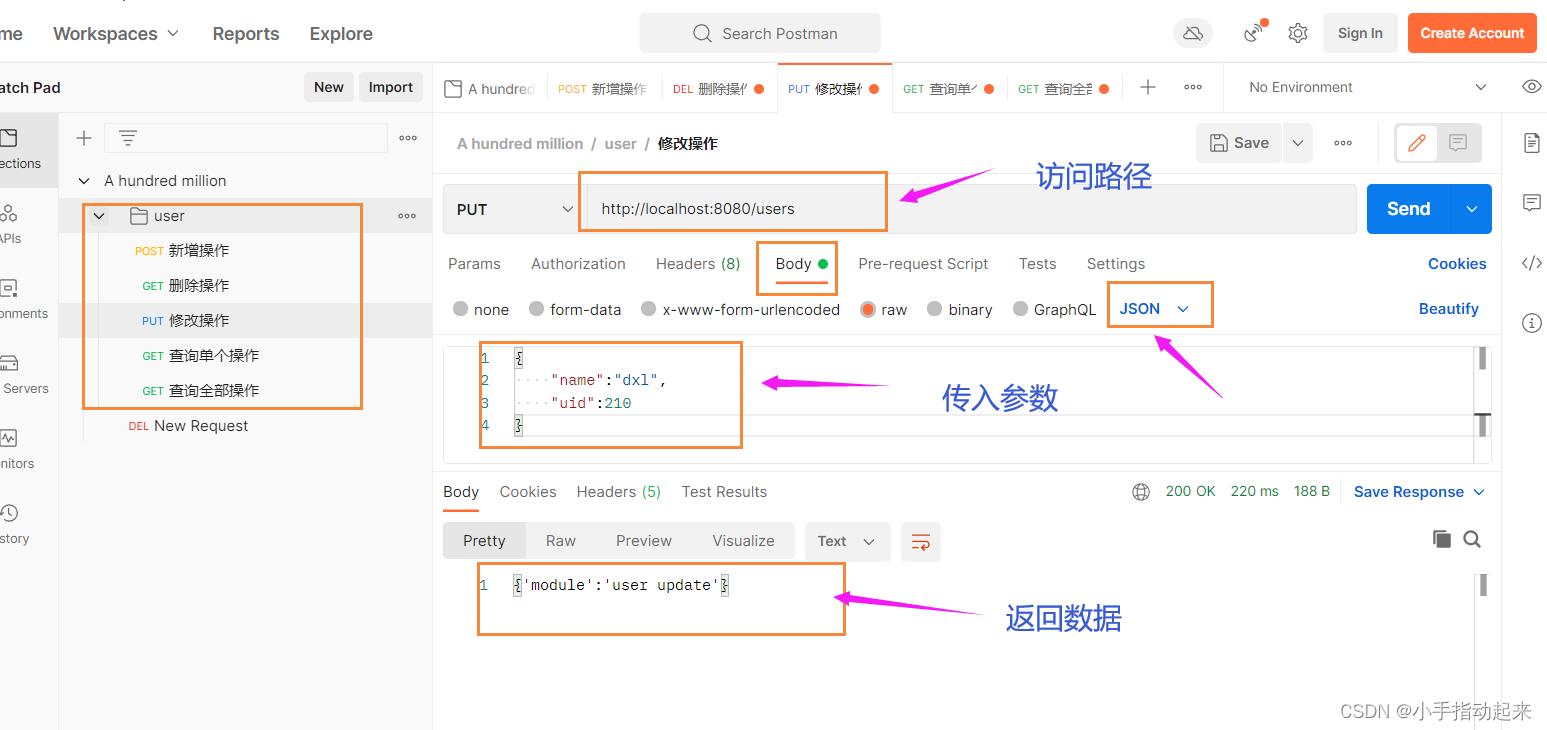
Task: Open the No Environment dropdown
Action: point(1367,87)
